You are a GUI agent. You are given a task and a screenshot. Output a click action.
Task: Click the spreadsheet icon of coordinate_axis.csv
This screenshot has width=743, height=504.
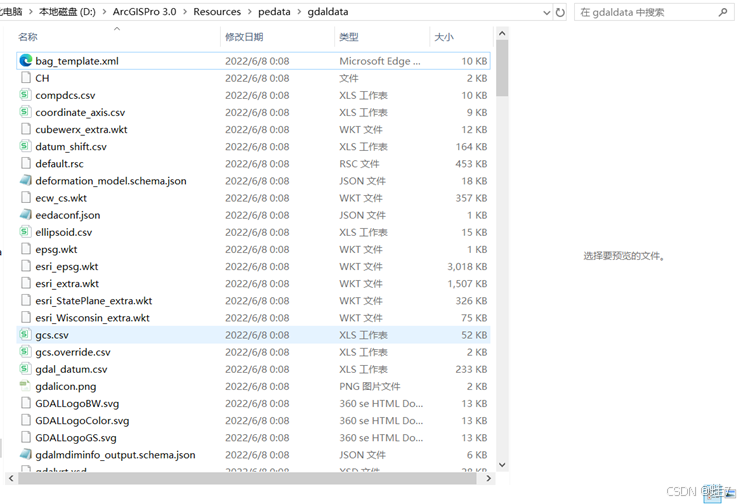pyautogui.click(x=25, y=112)
